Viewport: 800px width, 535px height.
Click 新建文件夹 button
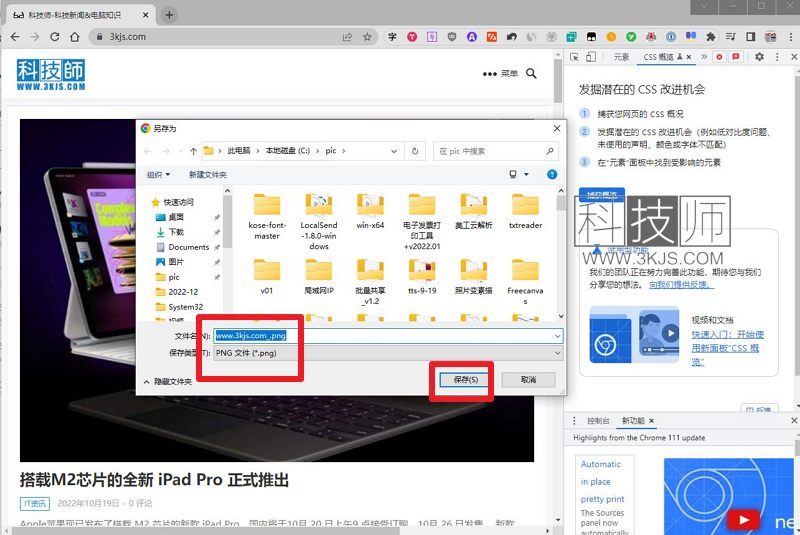point(207,174)
